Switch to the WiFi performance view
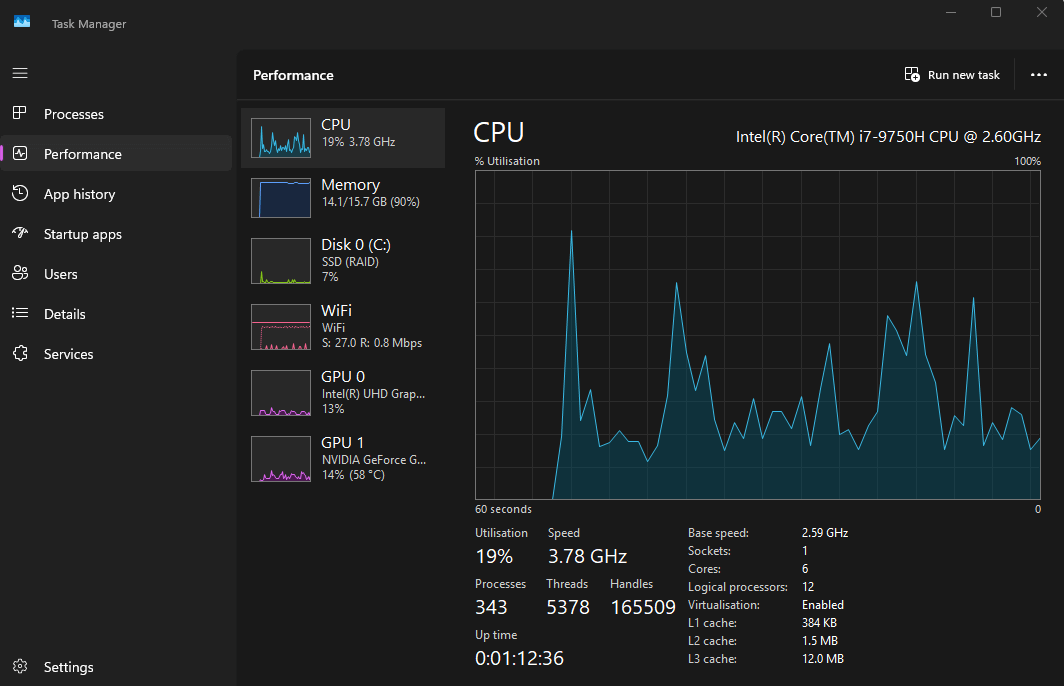The image size is (1064, 686). coord(345,326)
